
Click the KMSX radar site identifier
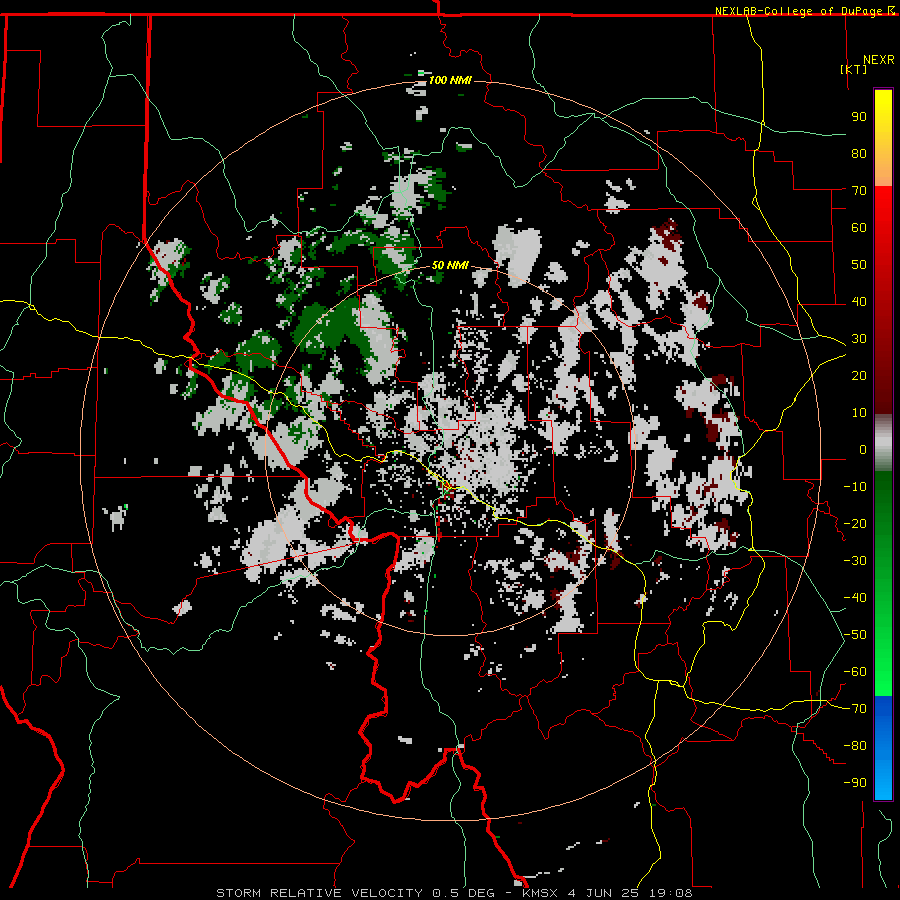[541, 893]
